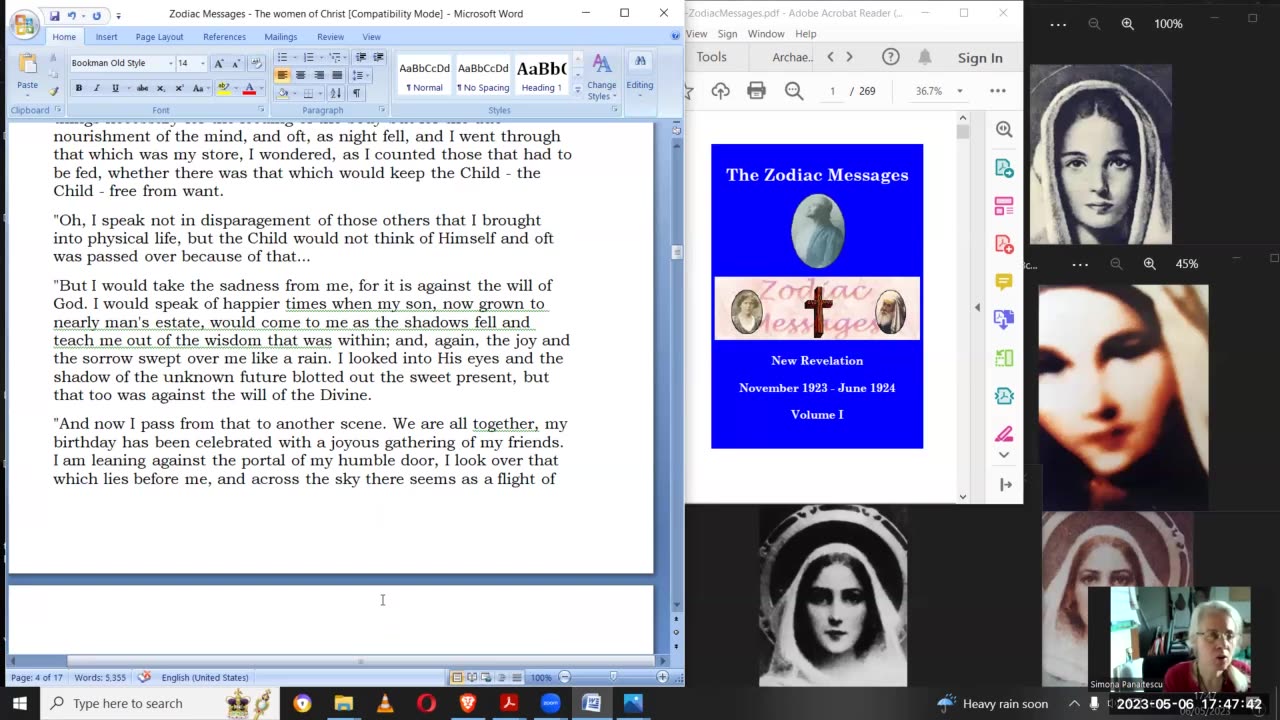
Task: Sort the selected text
Action: pos(336,92)
